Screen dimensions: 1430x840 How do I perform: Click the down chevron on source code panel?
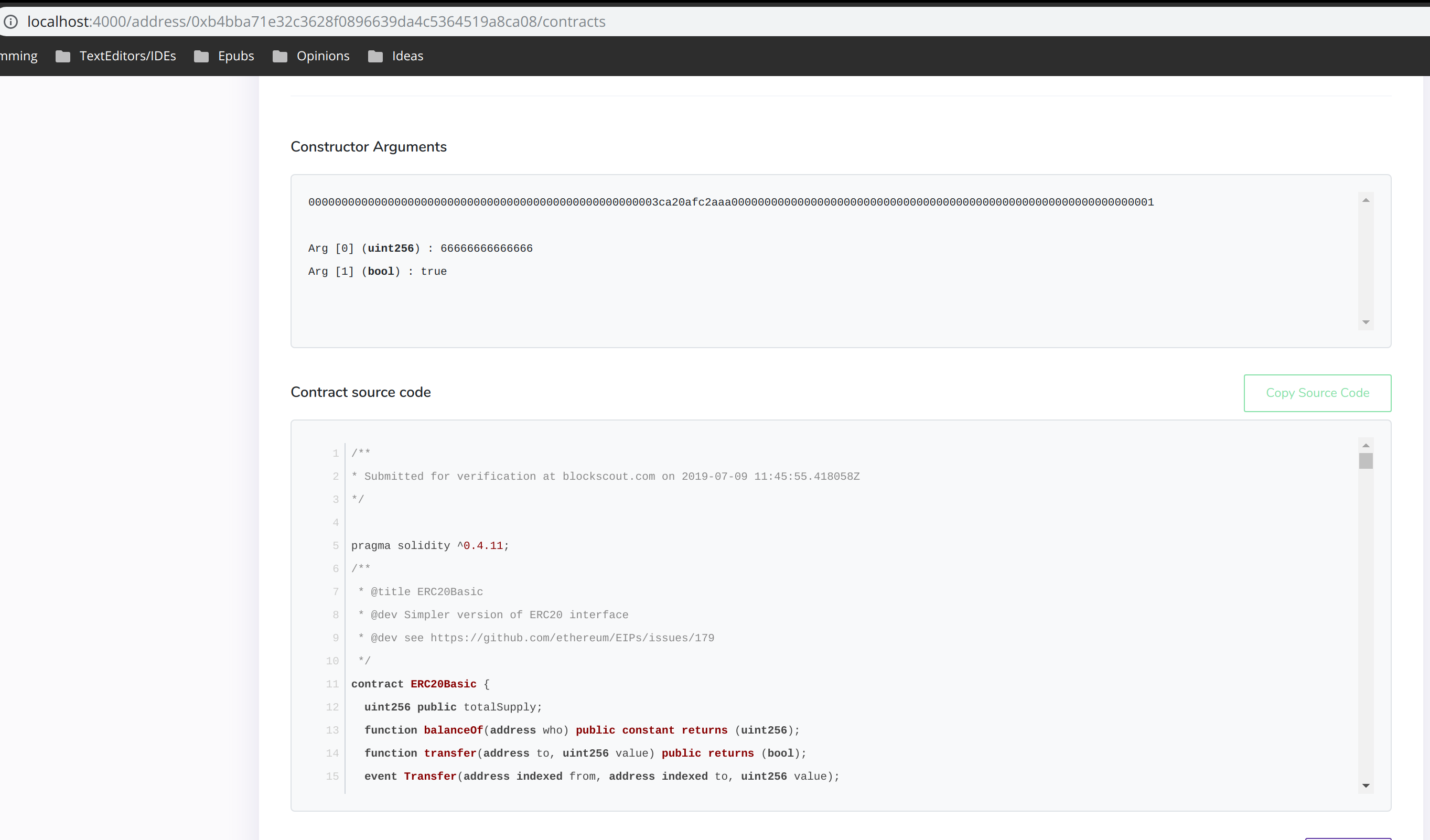pyautogui.click(x=1365, y=786)
